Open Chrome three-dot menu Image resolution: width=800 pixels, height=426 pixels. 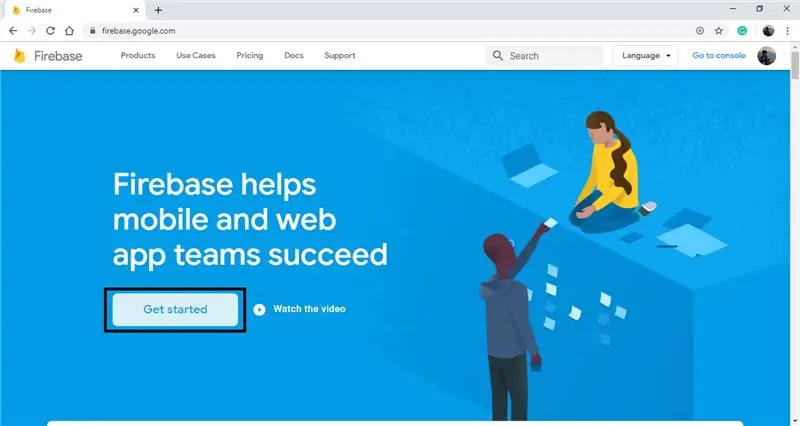[787, 31]
